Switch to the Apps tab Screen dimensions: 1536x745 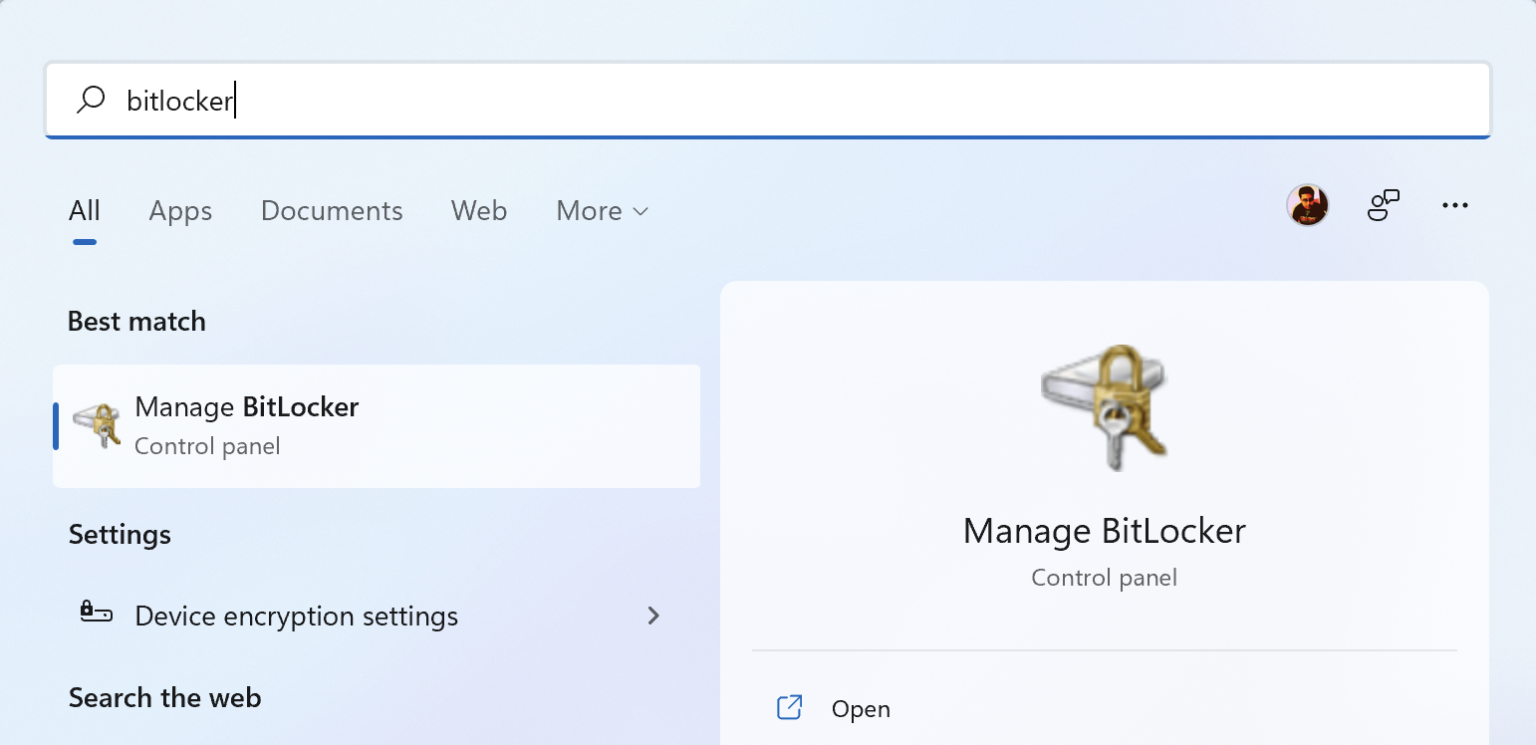click(x=180, y=210)
